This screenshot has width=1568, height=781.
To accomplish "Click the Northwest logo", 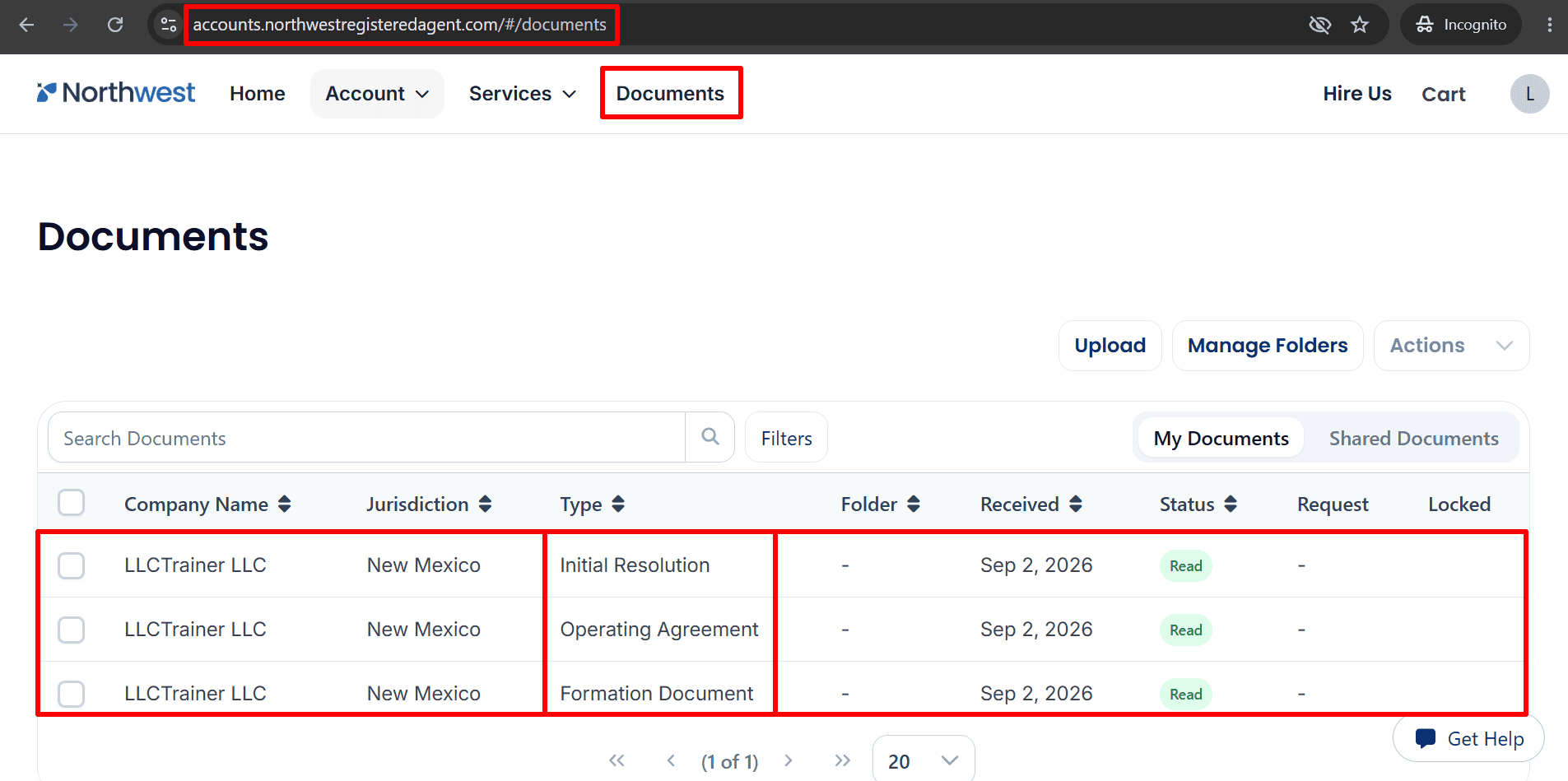I will pyautogui.click(x=116, y=93).
